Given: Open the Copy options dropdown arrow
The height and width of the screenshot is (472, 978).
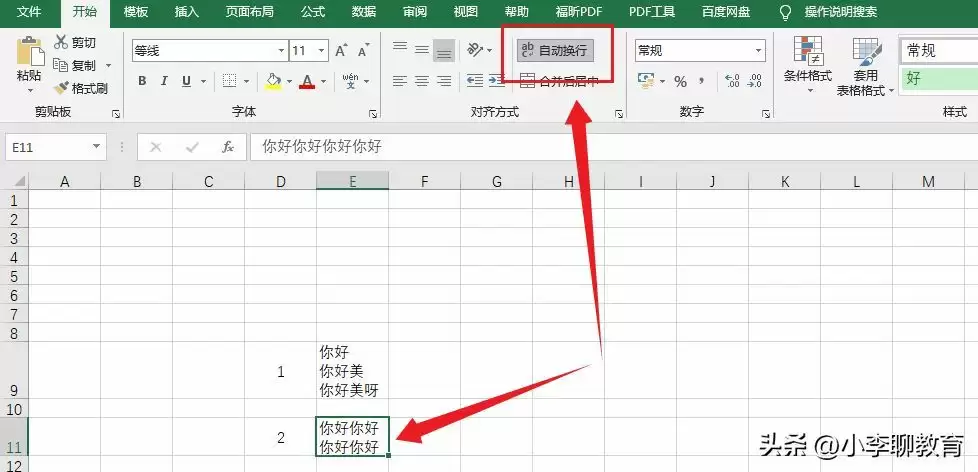Looking at the screenshot, I should pos(108,65).
